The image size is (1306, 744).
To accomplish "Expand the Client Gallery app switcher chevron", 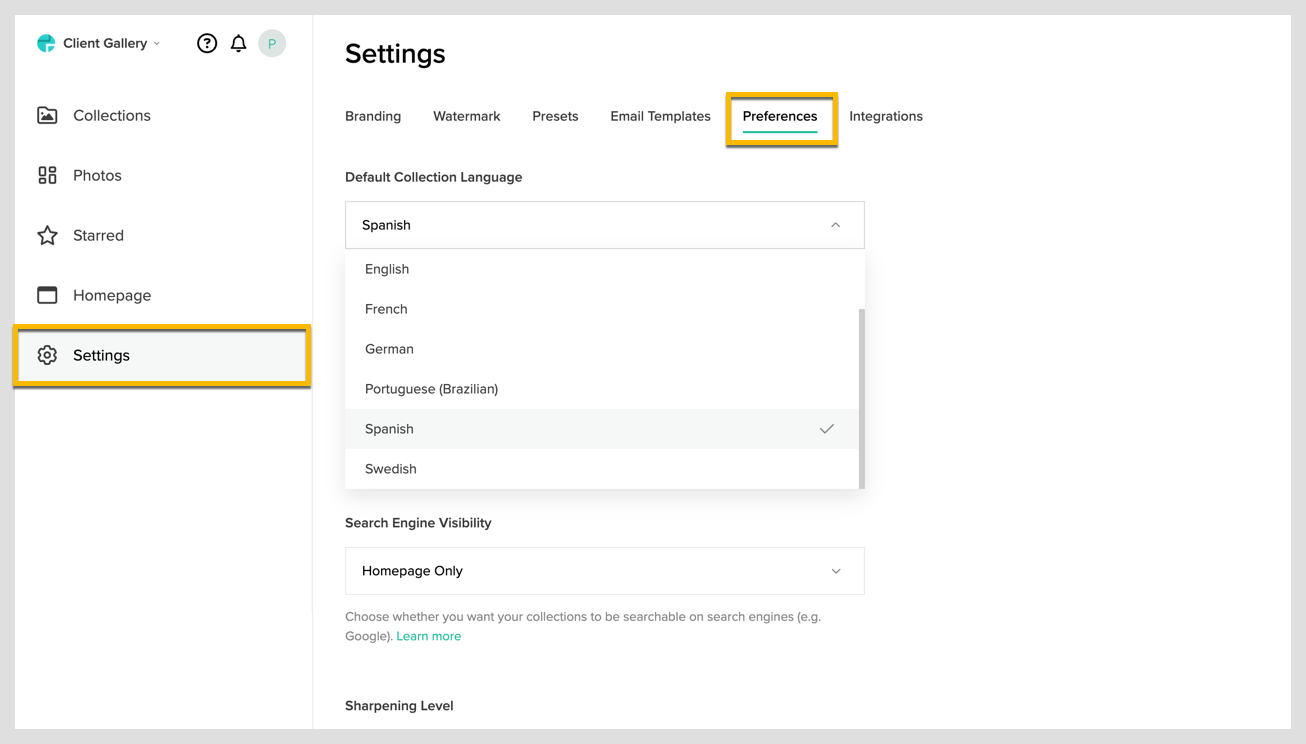I will coord(157,44).
